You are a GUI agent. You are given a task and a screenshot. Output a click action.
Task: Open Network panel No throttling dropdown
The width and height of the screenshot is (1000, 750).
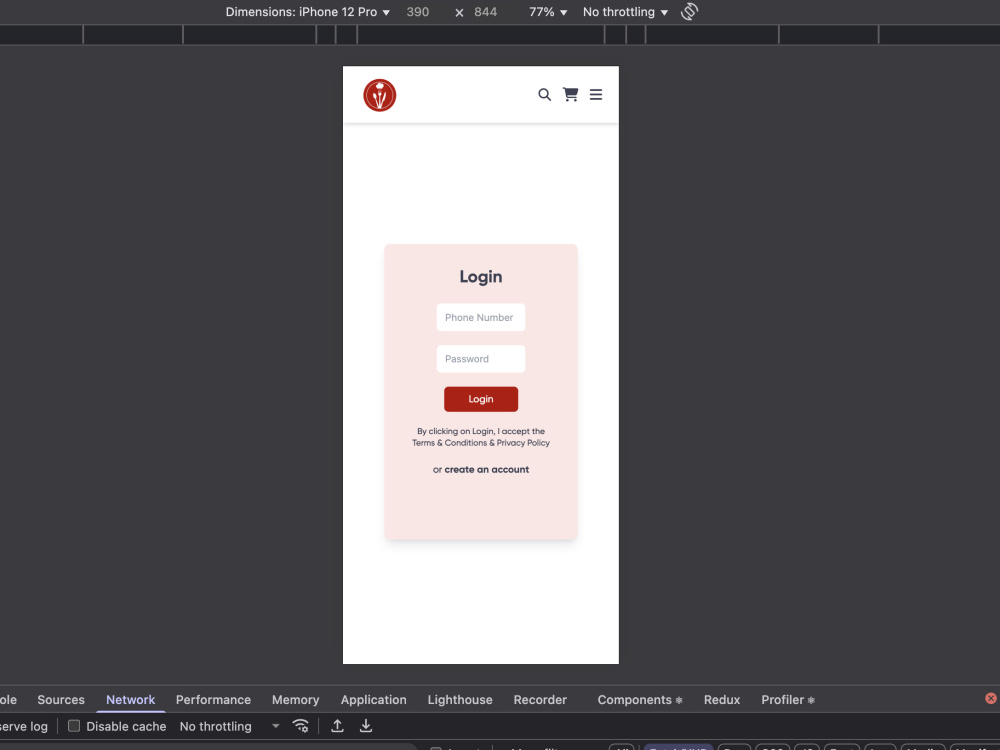coord(230,726)
